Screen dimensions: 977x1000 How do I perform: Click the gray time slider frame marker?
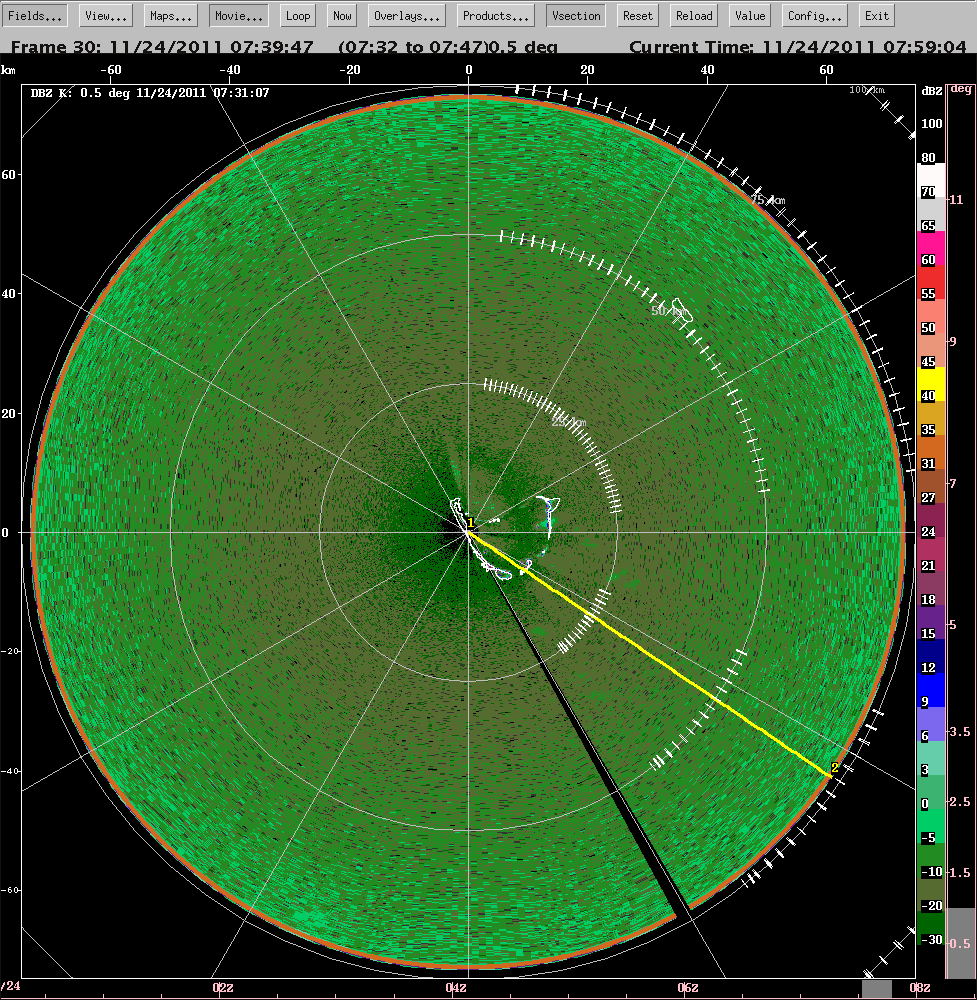[x=876, y=989]
